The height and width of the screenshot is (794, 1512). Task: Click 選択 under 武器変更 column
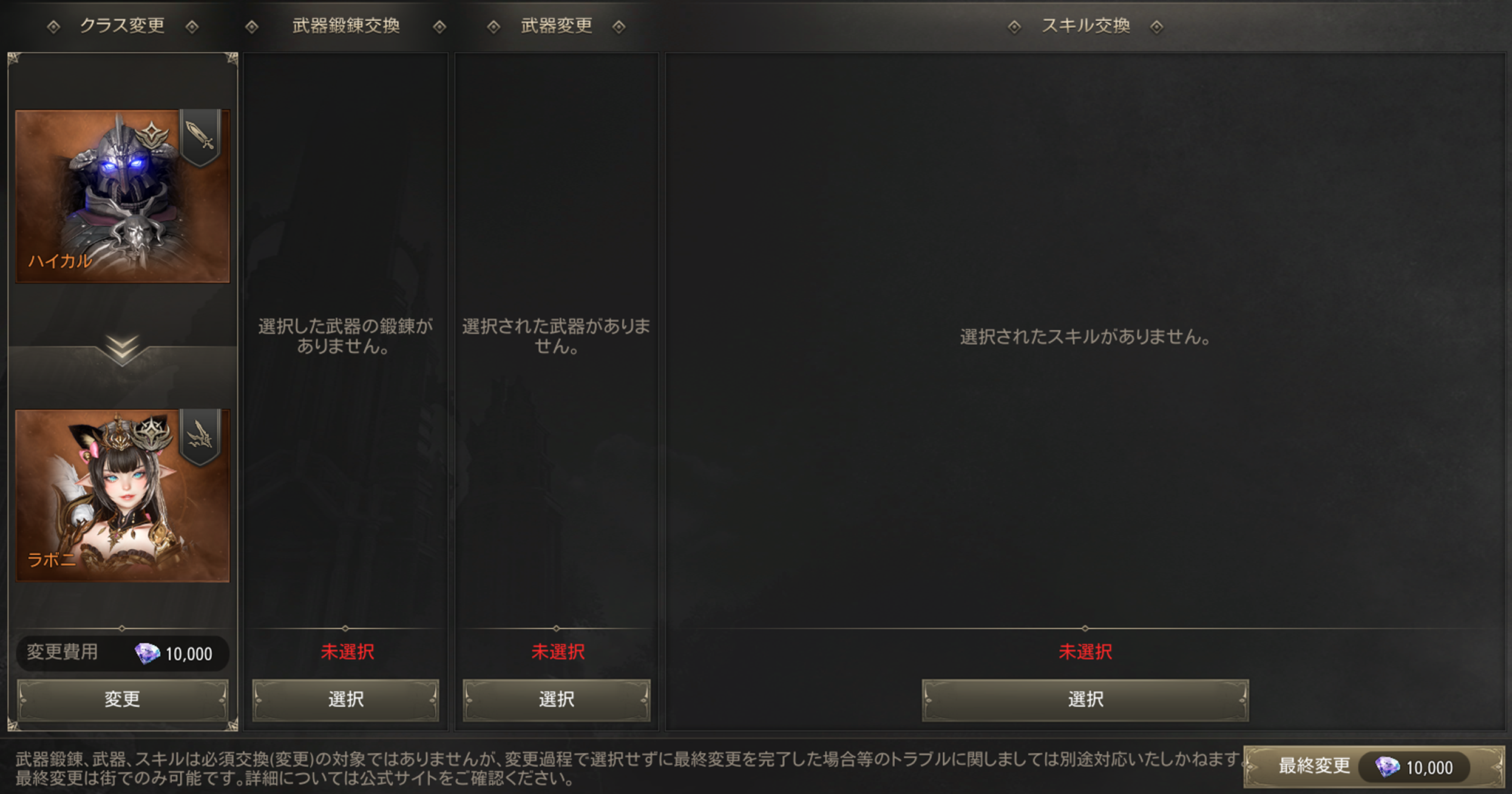tap(557, 700)
